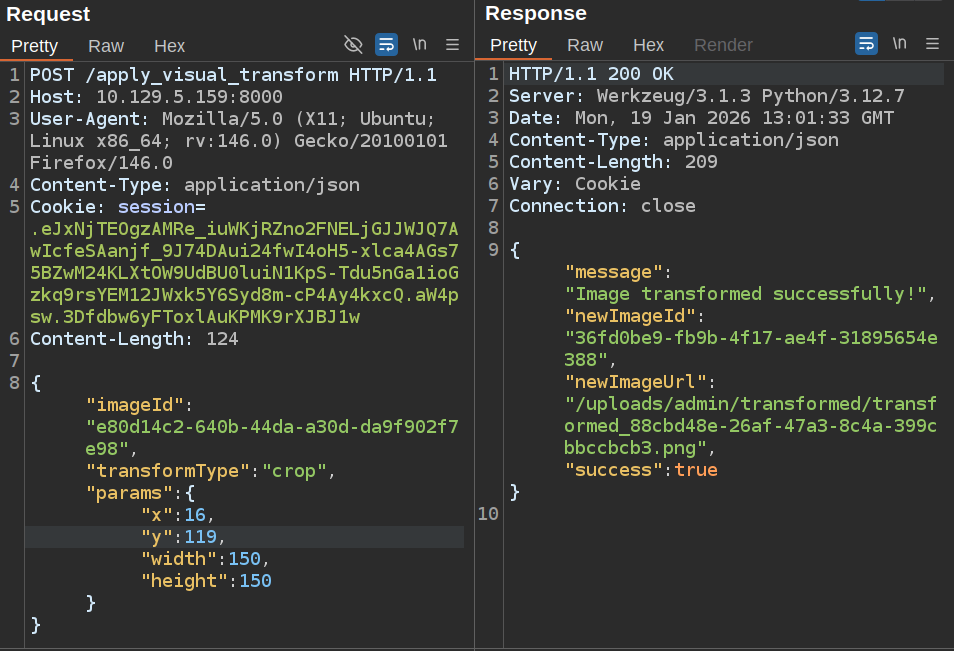The height and width of the screenshot is (651, 954).
Task: Click the "success" true value in response
Action: (x=696, y=470)
